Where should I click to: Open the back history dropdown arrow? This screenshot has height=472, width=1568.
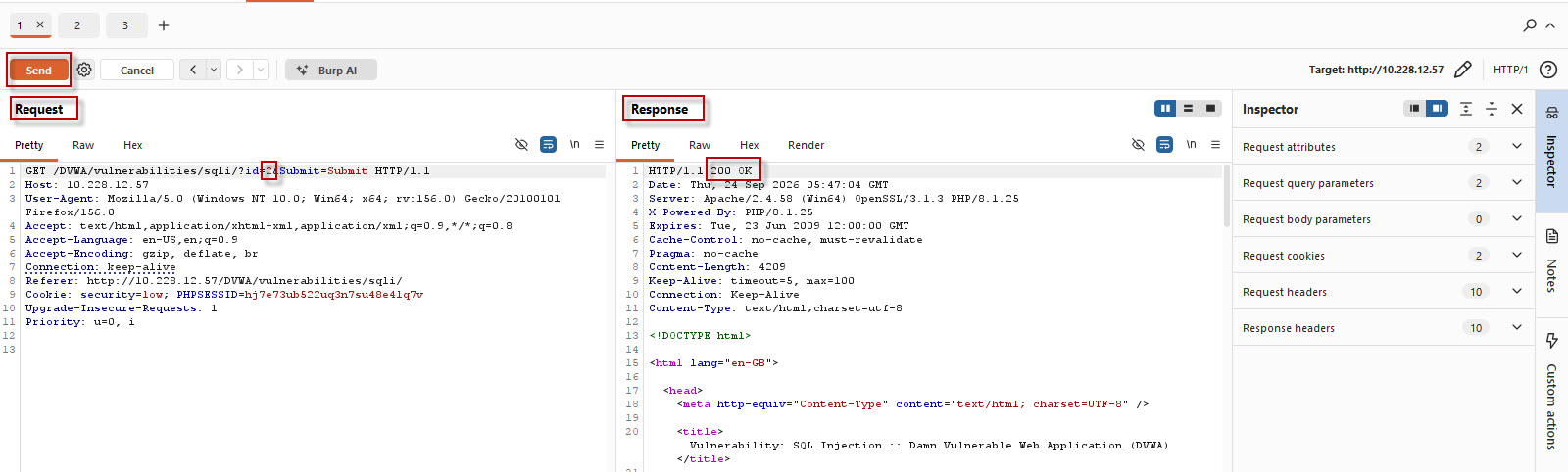click(x=213, y=70)
